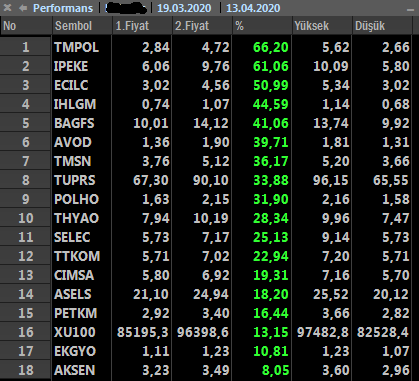
Task: Sort by the Sembol column header
Action: (x=82, y=26)
